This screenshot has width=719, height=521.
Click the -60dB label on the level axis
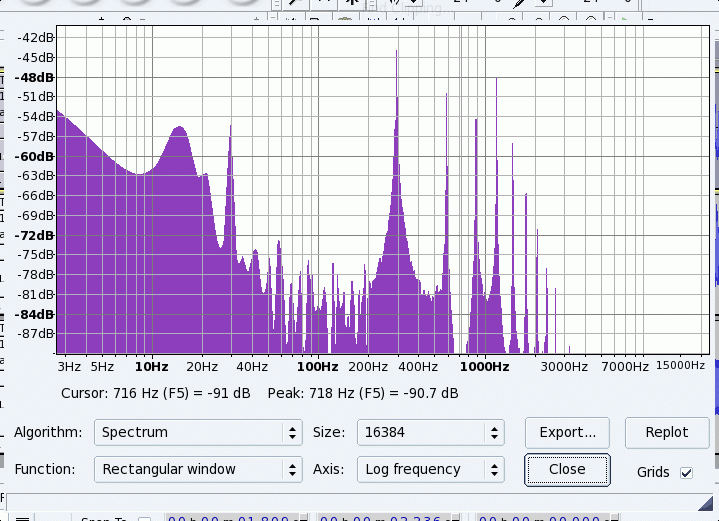(x=36, y=156)
